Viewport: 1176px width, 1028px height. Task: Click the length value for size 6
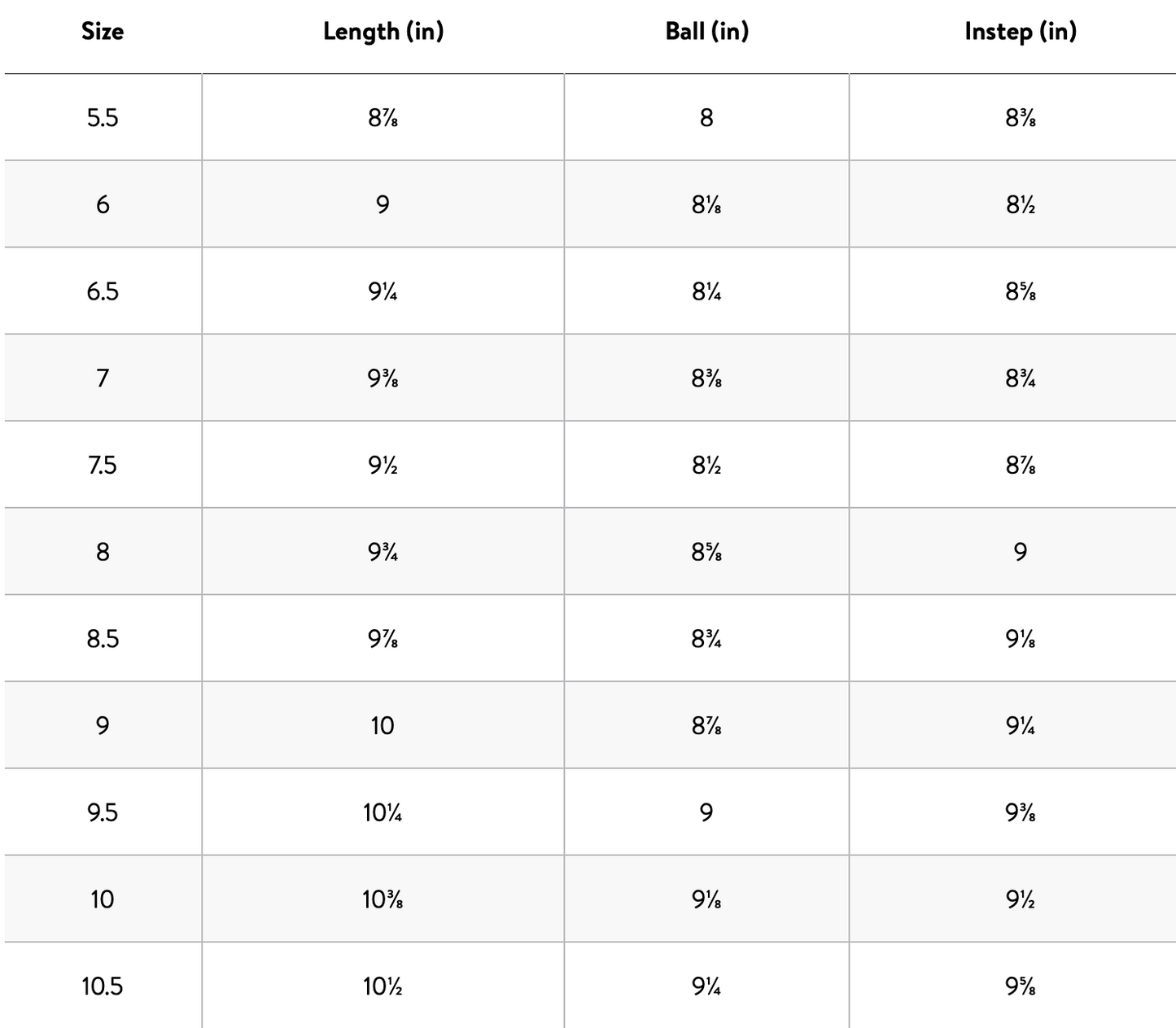(x=383, y=204)
